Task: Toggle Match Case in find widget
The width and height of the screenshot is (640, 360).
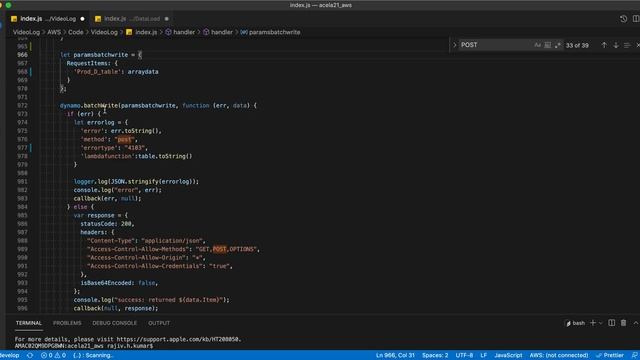Action: point(538,45)
